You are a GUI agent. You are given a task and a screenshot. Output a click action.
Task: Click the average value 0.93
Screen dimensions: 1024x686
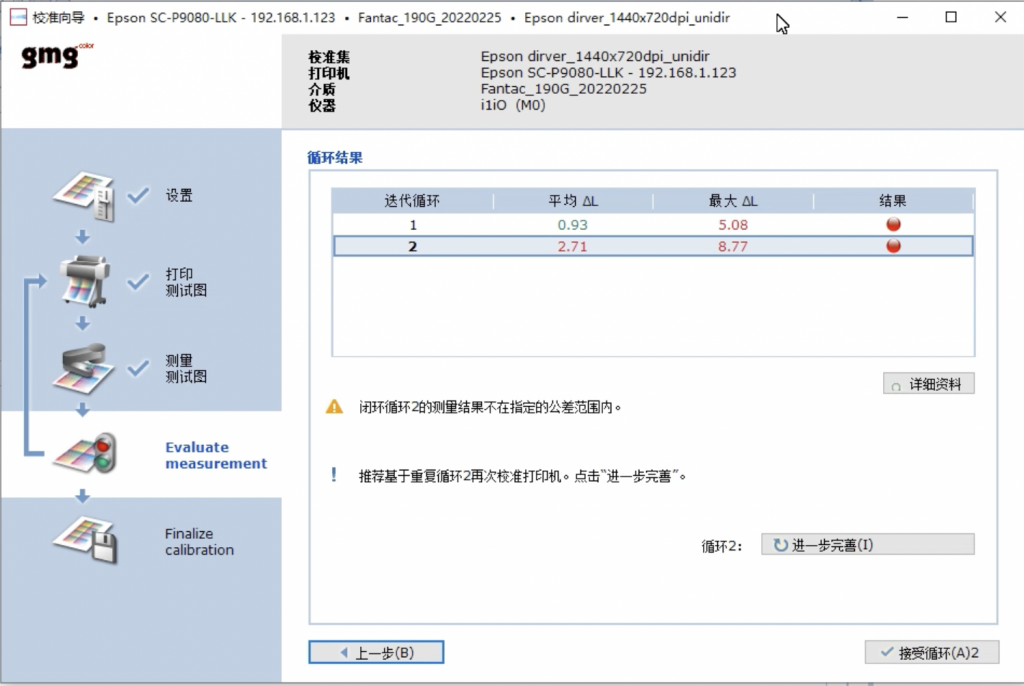(573, 225)
